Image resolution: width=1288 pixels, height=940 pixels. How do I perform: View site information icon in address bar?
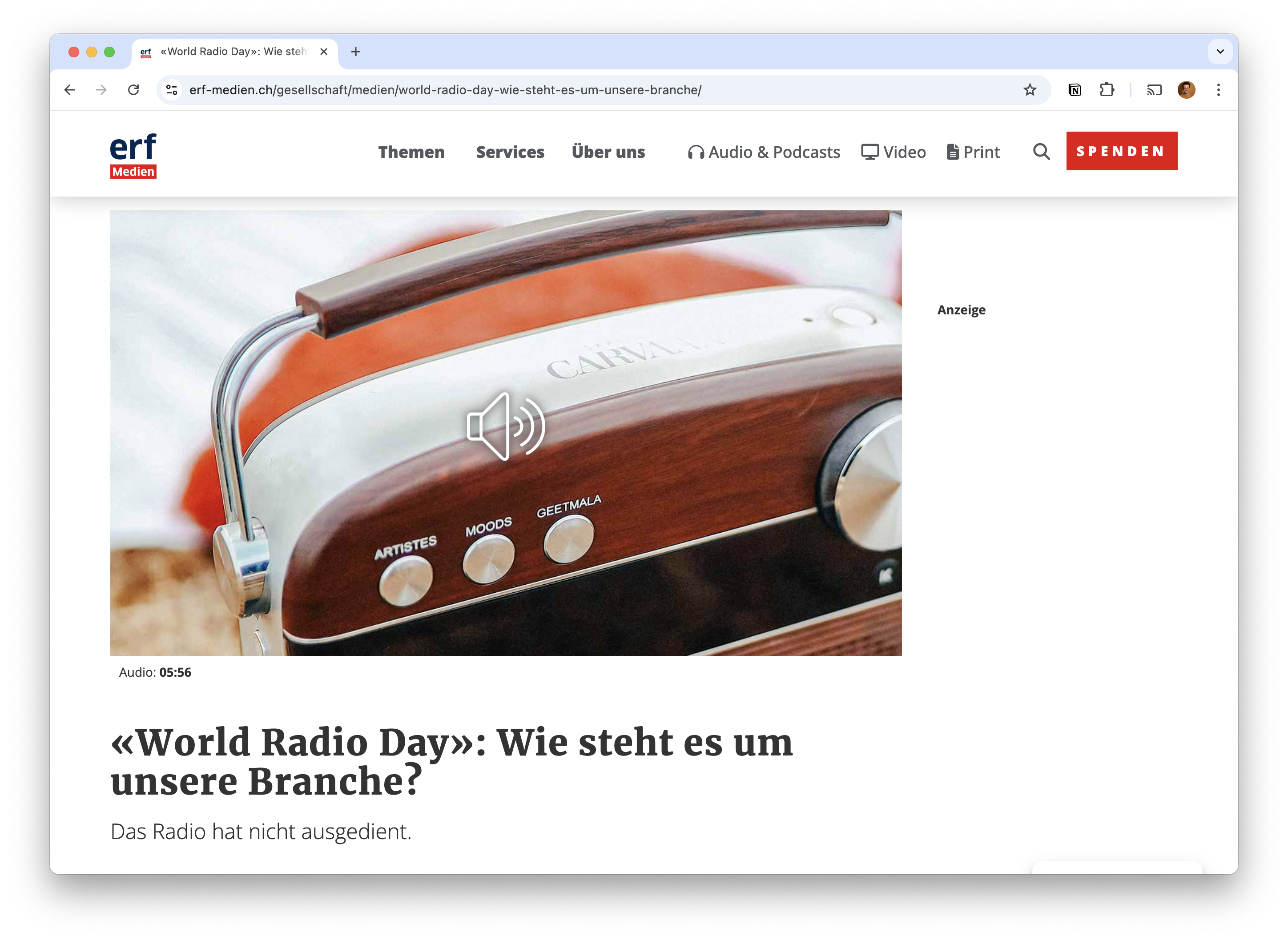[x=172, y=90]
